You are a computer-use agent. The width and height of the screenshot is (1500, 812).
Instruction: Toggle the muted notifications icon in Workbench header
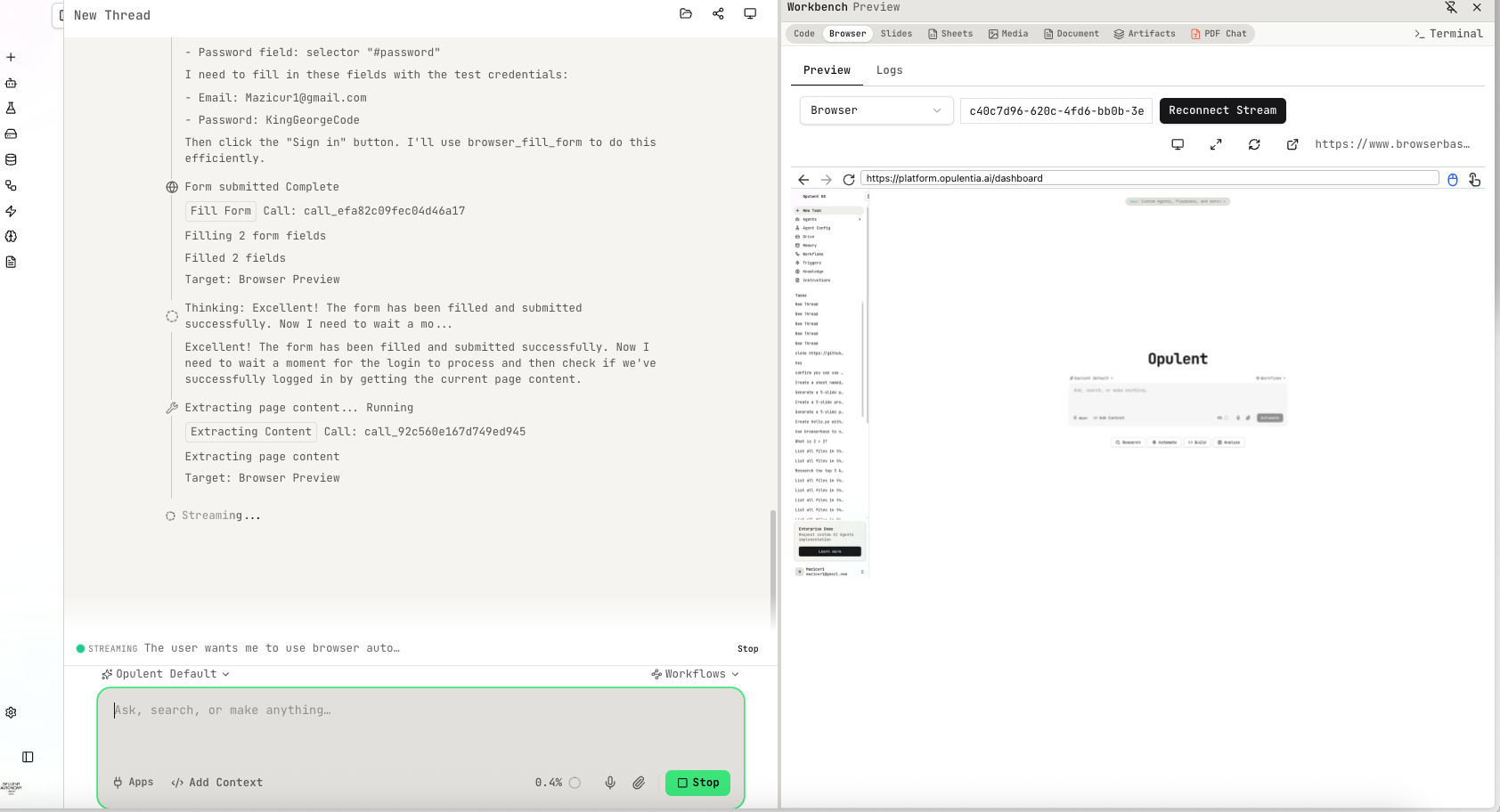[1451, 7]
